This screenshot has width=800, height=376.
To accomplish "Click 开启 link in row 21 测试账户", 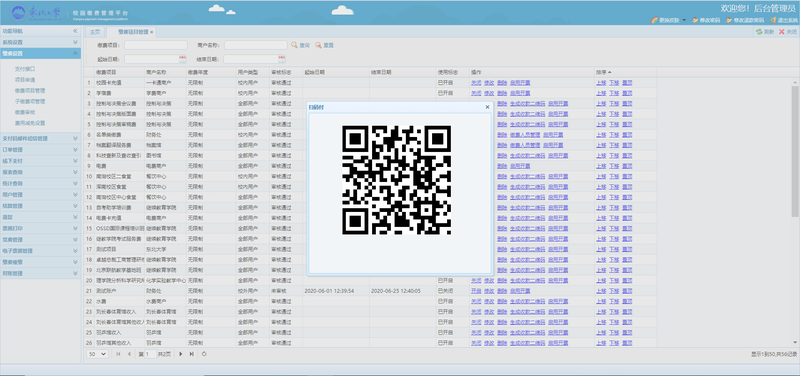I will 476,291.
